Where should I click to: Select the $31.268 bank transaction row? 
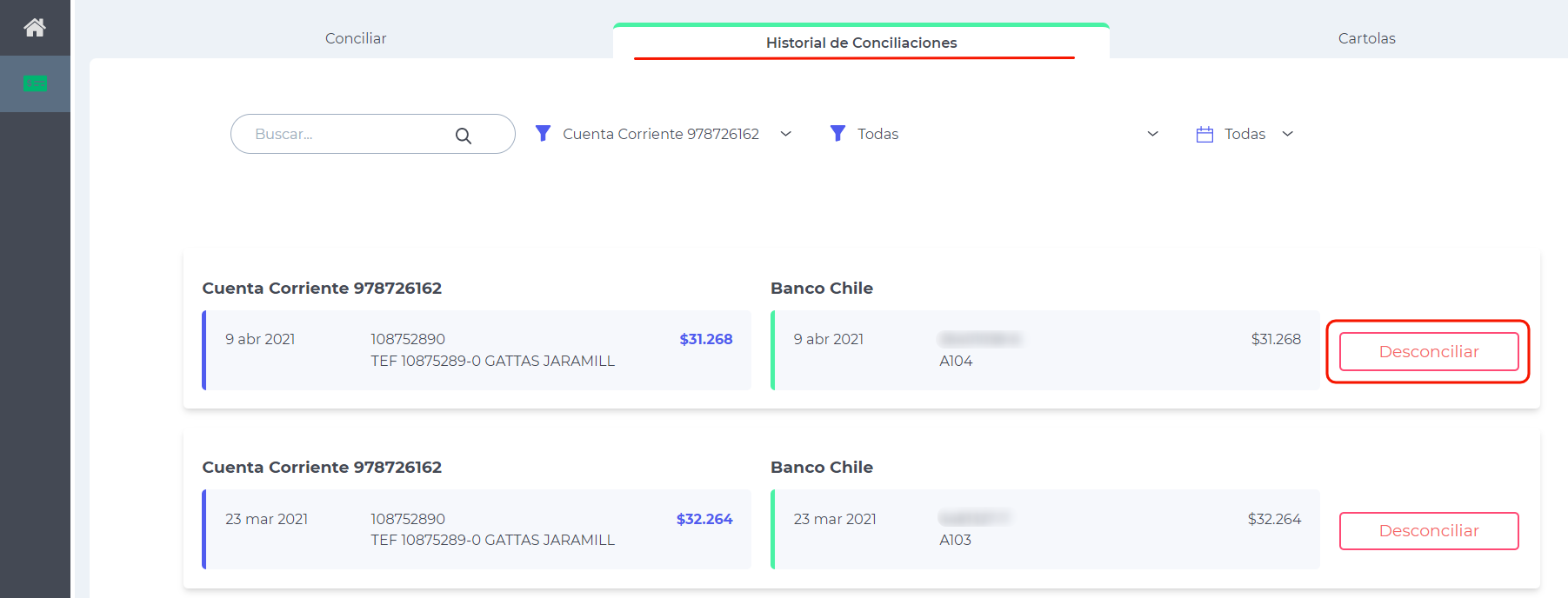click(477, 350)
